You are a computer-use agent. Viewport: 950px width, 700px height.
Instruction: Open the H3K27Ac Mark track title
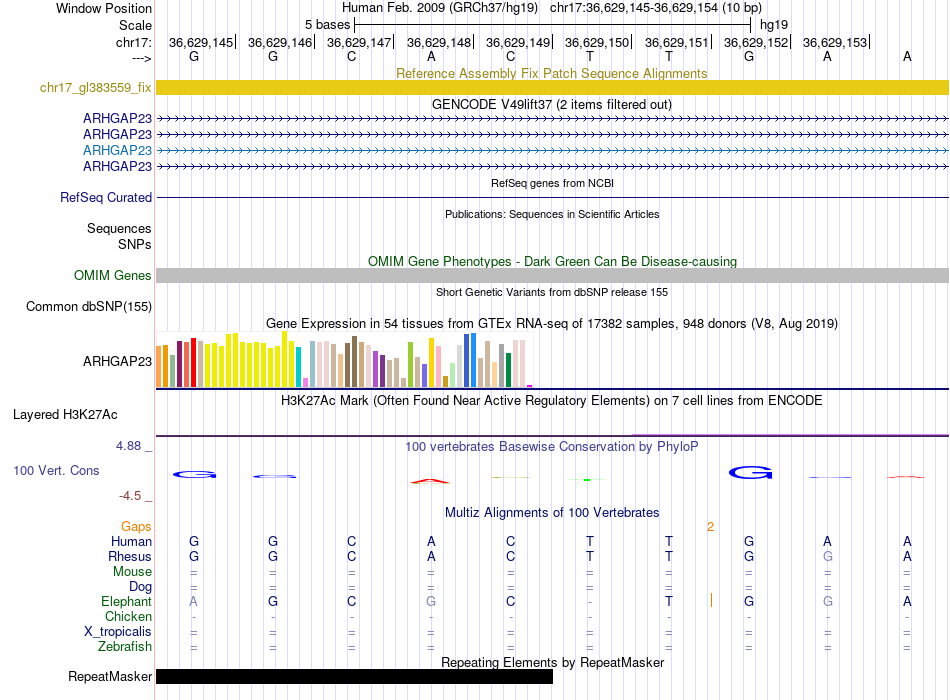coord(552,401)
